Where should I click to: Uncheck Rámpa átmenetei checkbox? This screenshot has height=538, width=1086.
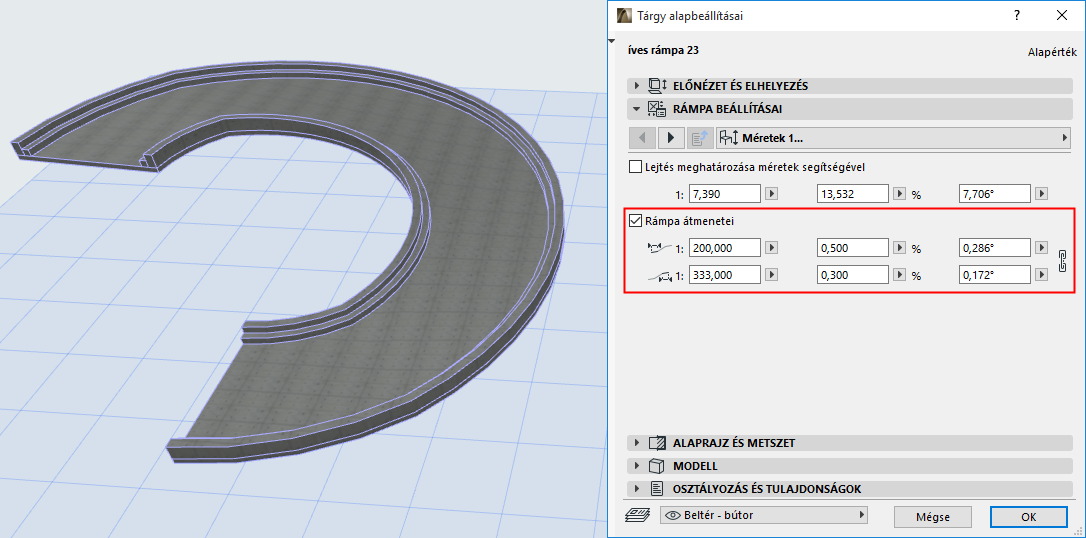[634, 222]
